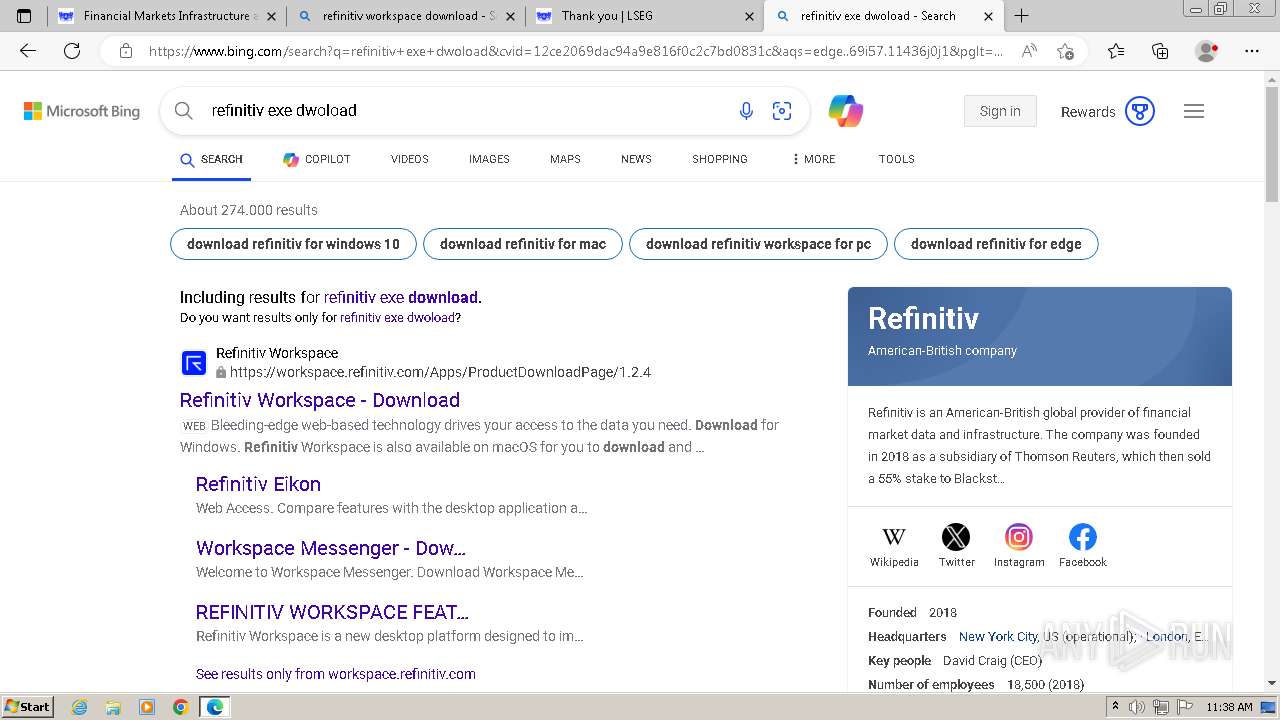This screenshot has width=1280, height=720.
Task: Open a new browser tab
Action: point(1021,16)
